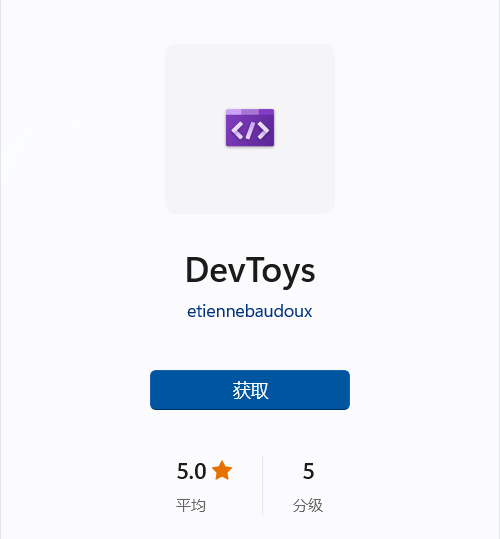Click the orange rating star
The height and width of the screenshot is (539, 500).
(222, 470)
